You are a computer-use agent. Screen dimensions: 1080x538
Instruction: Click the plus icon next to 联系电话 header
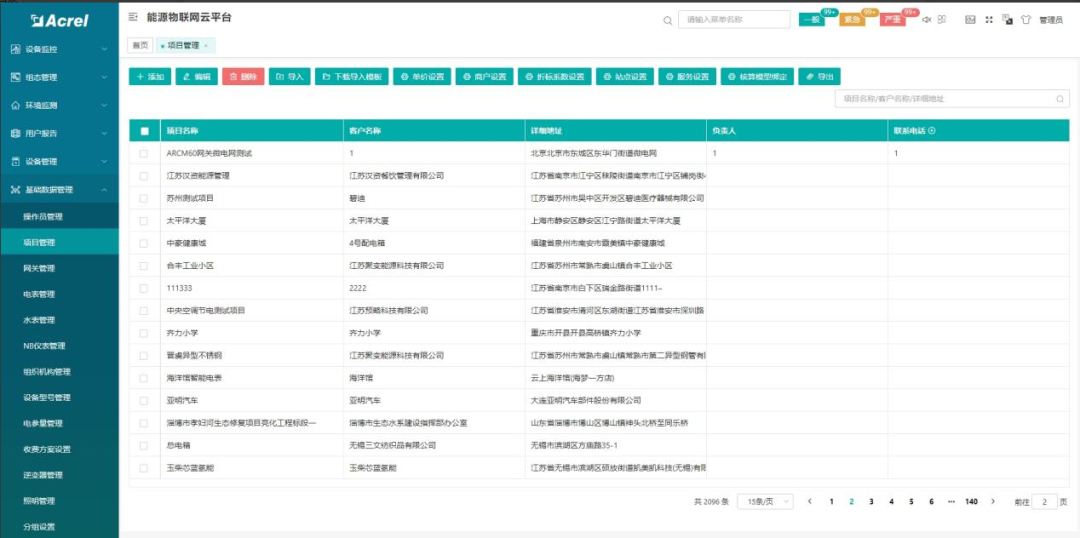(932, 130)
